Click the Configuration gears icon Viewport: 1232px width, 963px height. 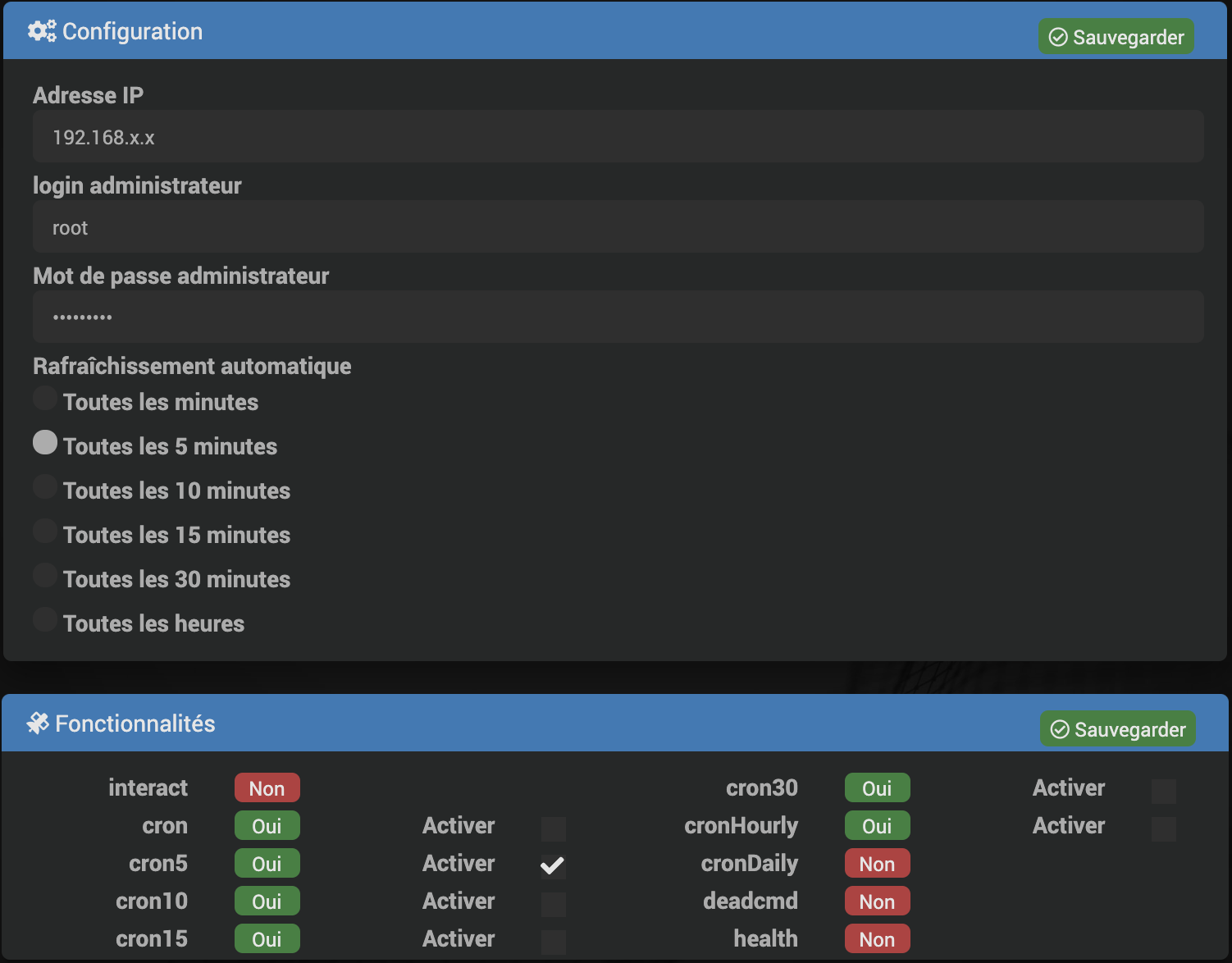[41, 31]
